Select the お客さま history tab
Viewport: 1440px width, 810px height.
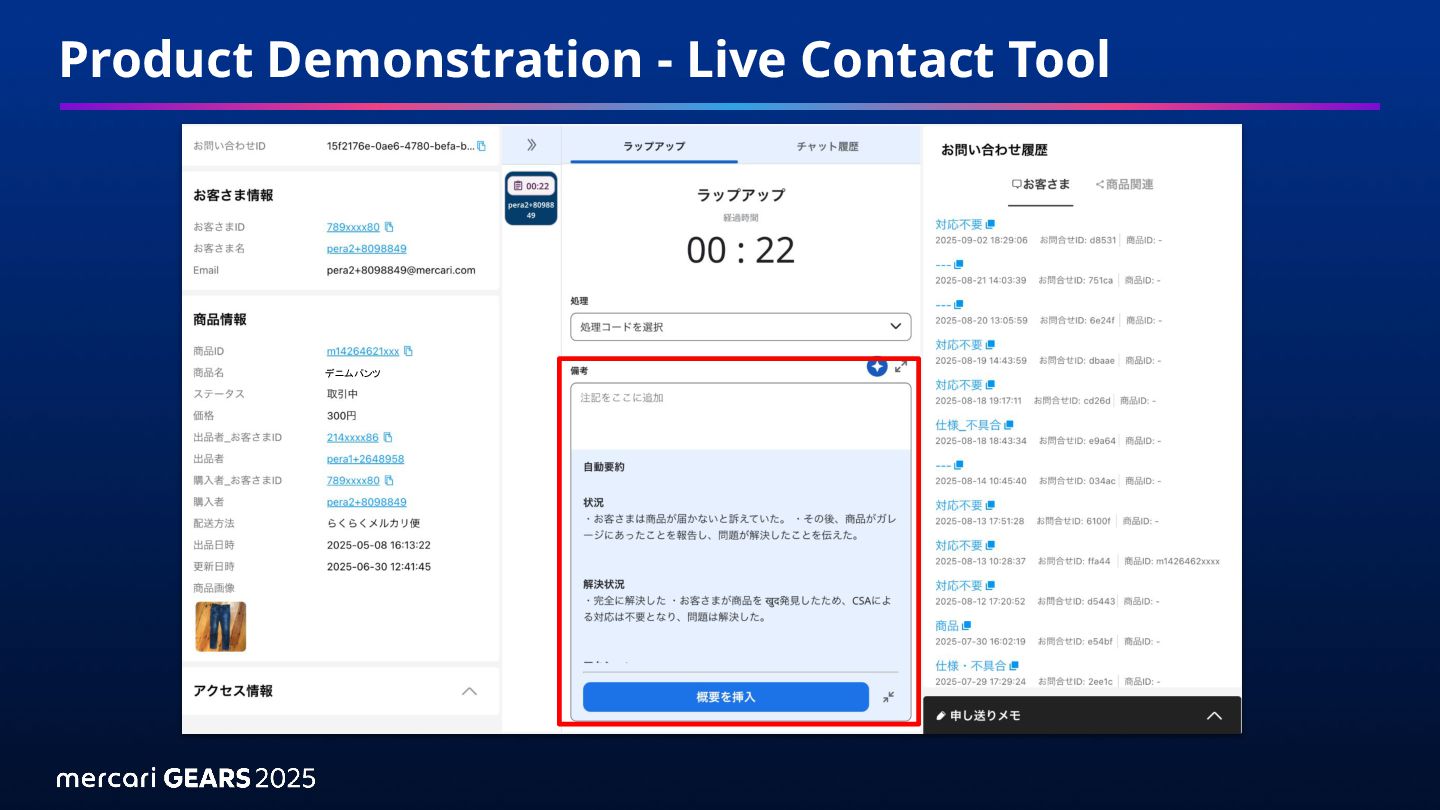[x=1040, y=184]
